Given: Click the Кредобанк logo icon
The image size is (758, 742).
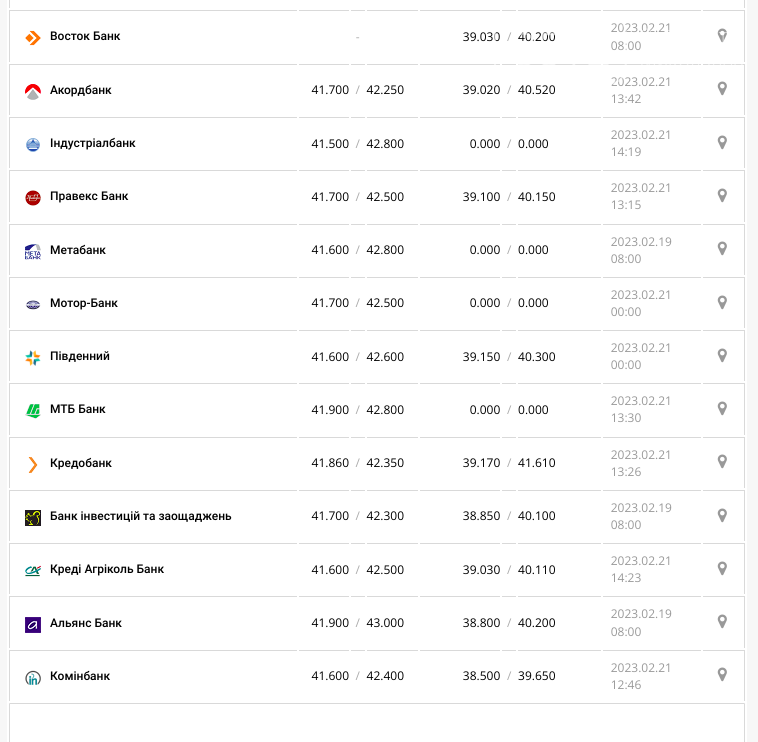Looking at the screenshot, I should coord(33,464).
